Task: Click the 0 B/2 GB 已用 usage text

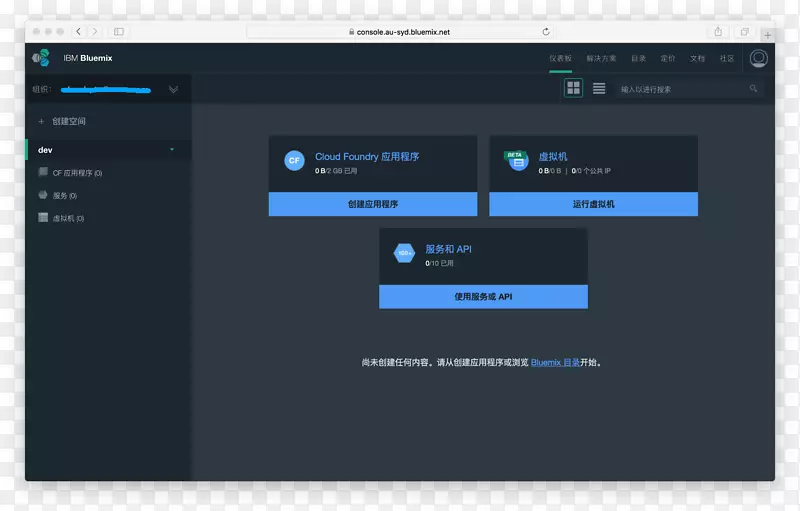Action: pyautogui.click(x=336, y=171)
